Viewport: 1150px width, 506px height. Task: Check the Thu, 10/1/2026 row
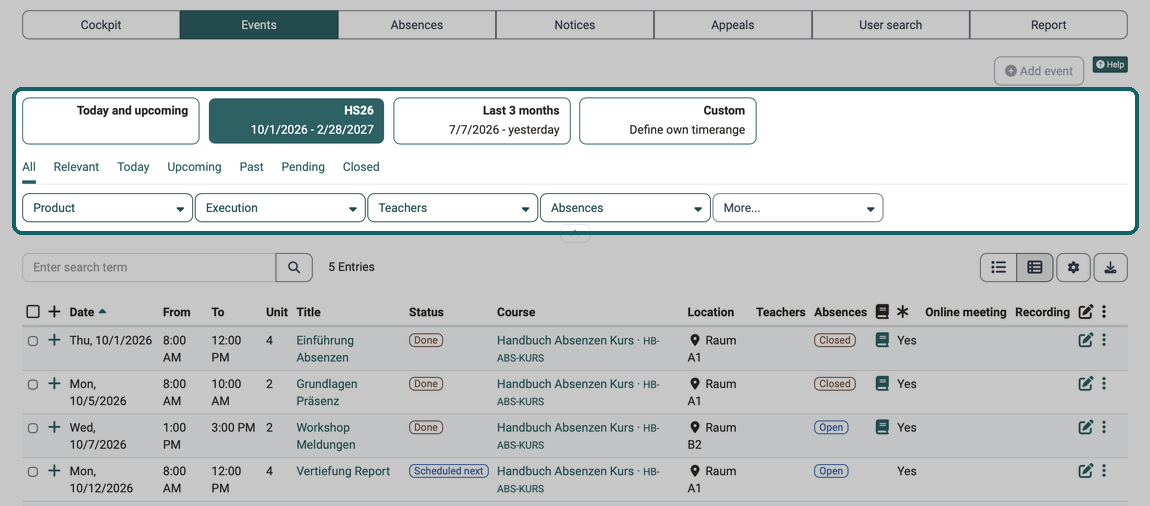tap(32, 341)
